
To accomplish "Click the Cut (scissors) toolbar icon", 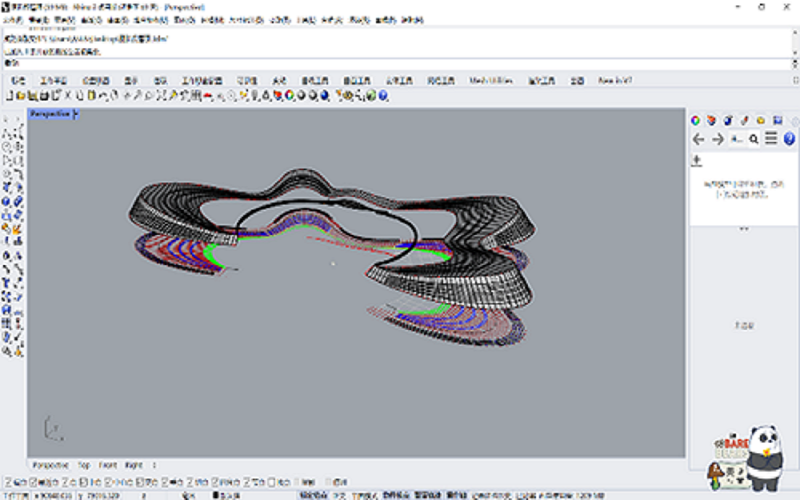I will point(68,95).
